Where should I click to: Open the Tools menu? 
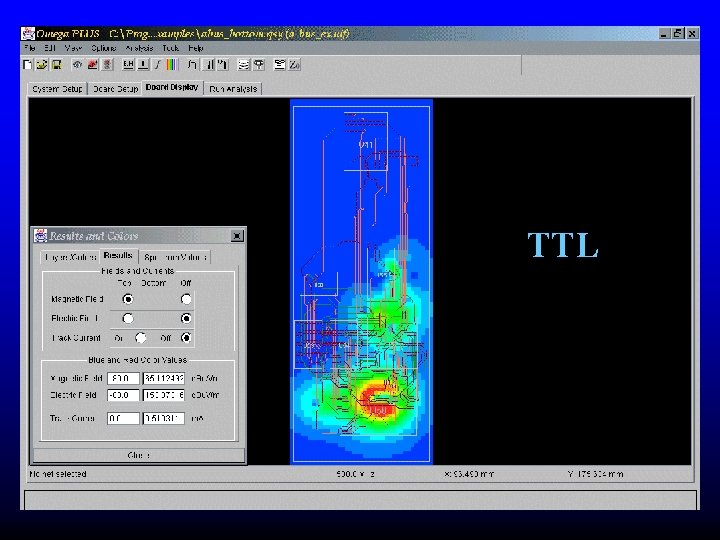170,48
